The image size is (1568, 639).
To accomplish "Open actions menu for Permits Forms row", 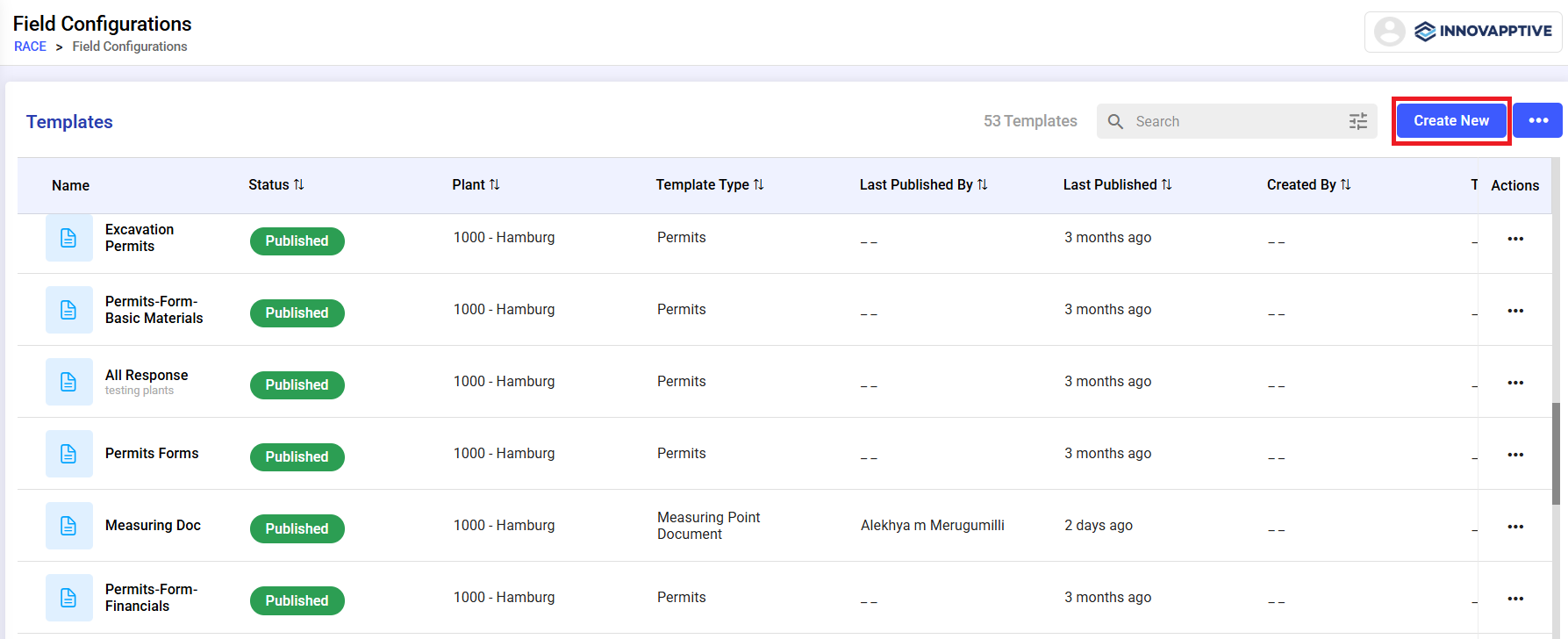I will pos(1514,455).
